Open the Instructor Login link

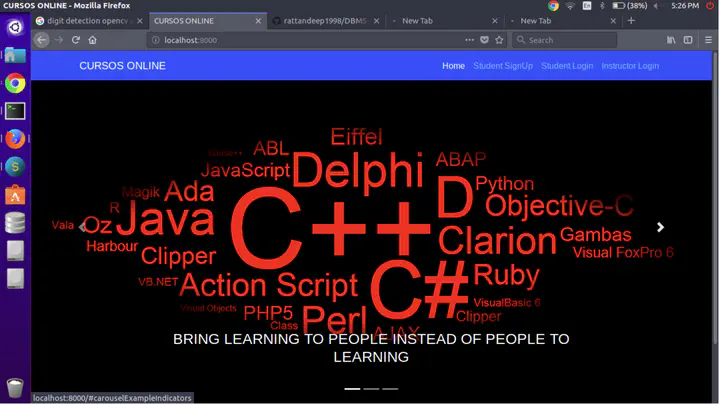pyautogui.click(x=630, y=66)
